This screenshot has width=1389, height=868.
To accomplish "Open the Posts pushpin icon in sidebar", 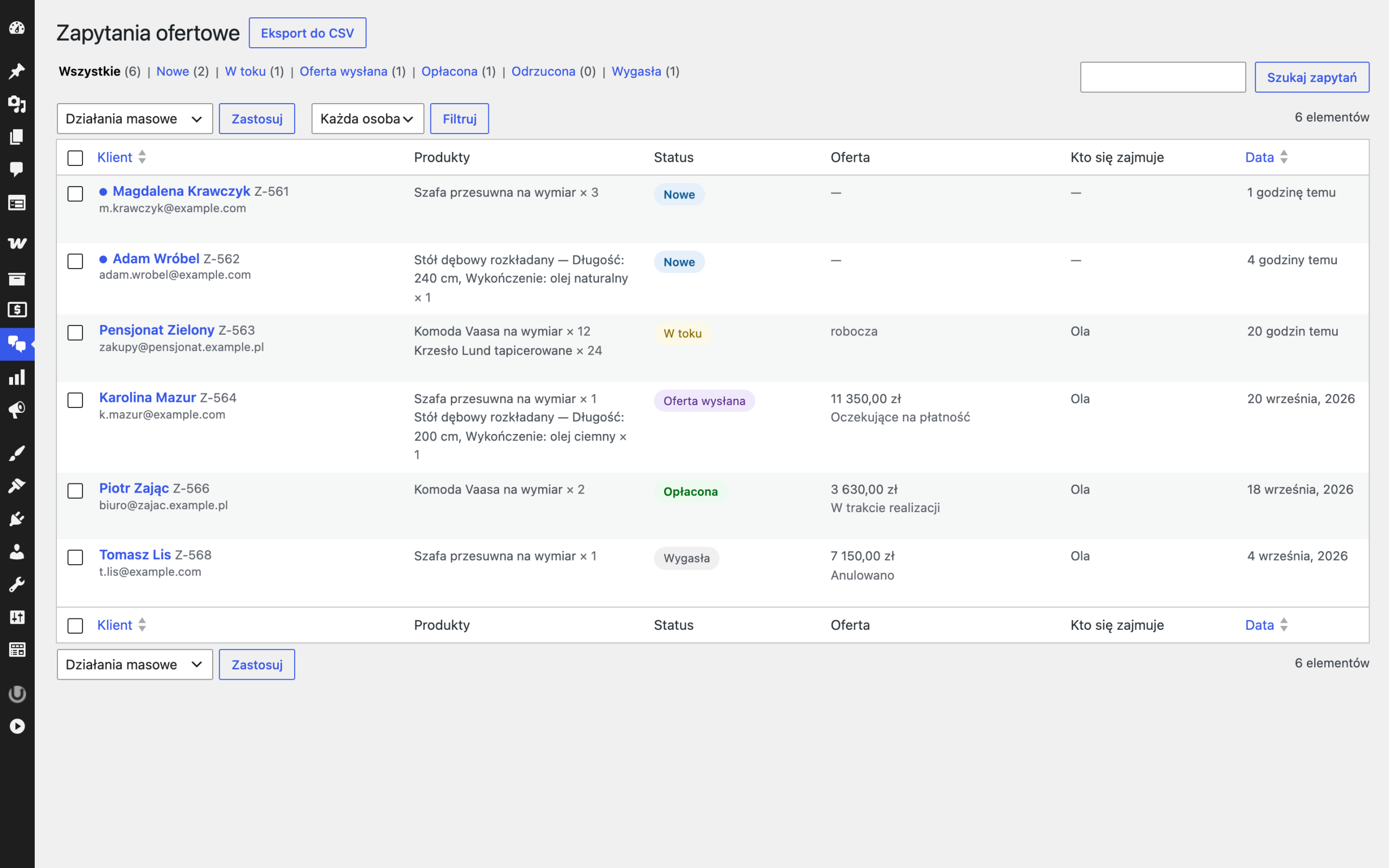I will (17, 71).
